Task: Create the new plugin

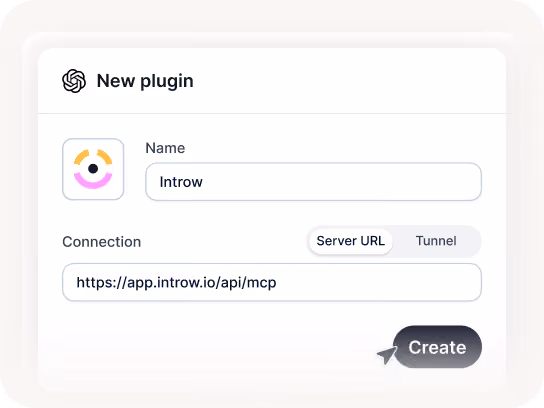Action: pos(437,347)
